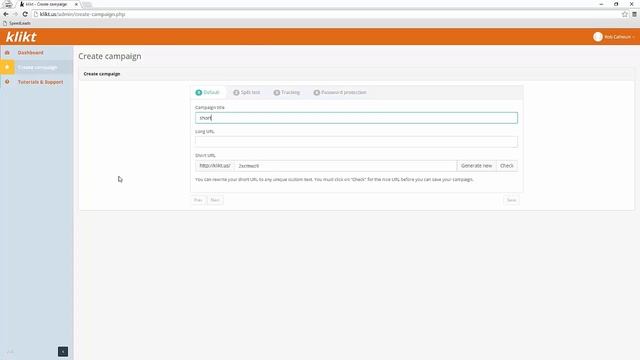Viewport: 640px width, 360px height.
Task: Open the user account dropdown
Action: [x=619, y=37]
